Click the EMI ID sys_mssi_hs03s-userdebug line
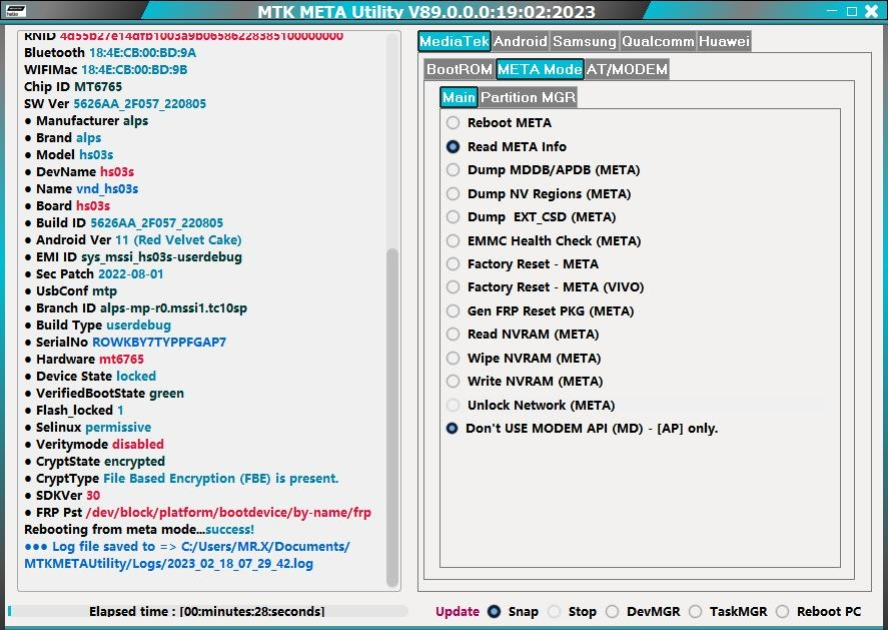888x630 pixels. (134, 257)
